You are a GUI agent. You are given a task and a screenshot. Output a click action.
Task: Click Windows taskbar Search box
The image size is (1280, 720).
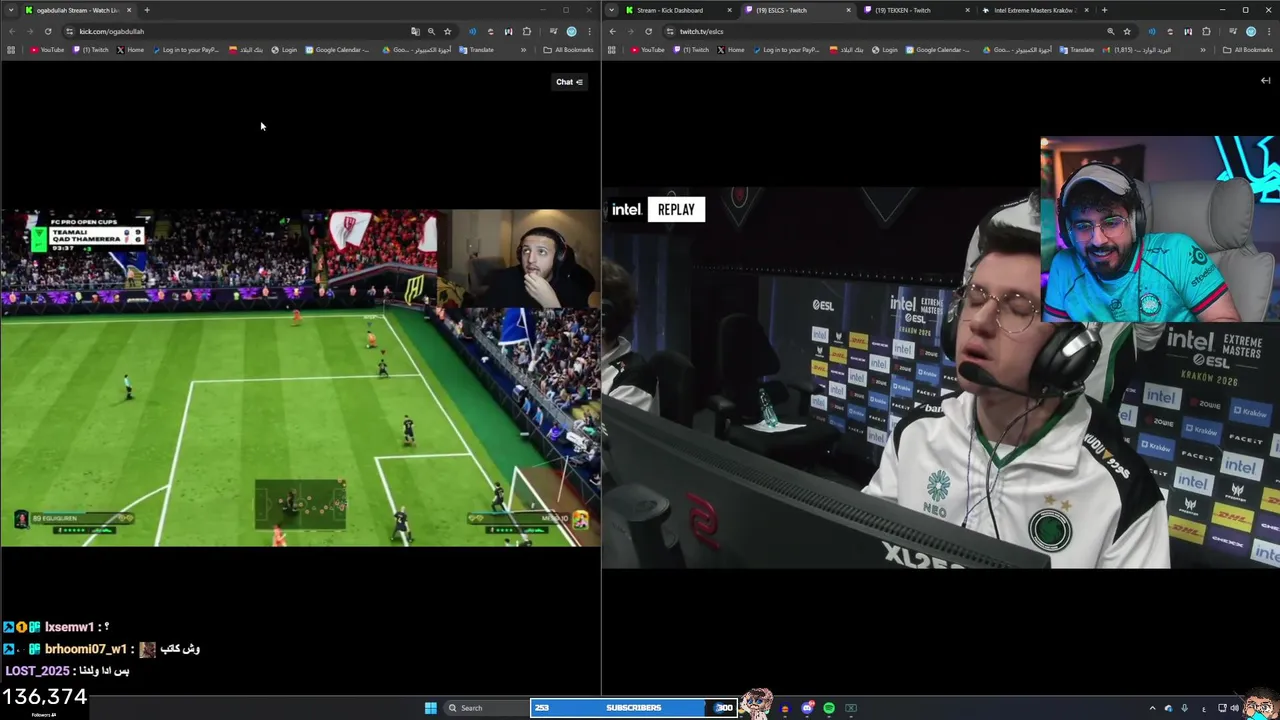tap(485, 708)
